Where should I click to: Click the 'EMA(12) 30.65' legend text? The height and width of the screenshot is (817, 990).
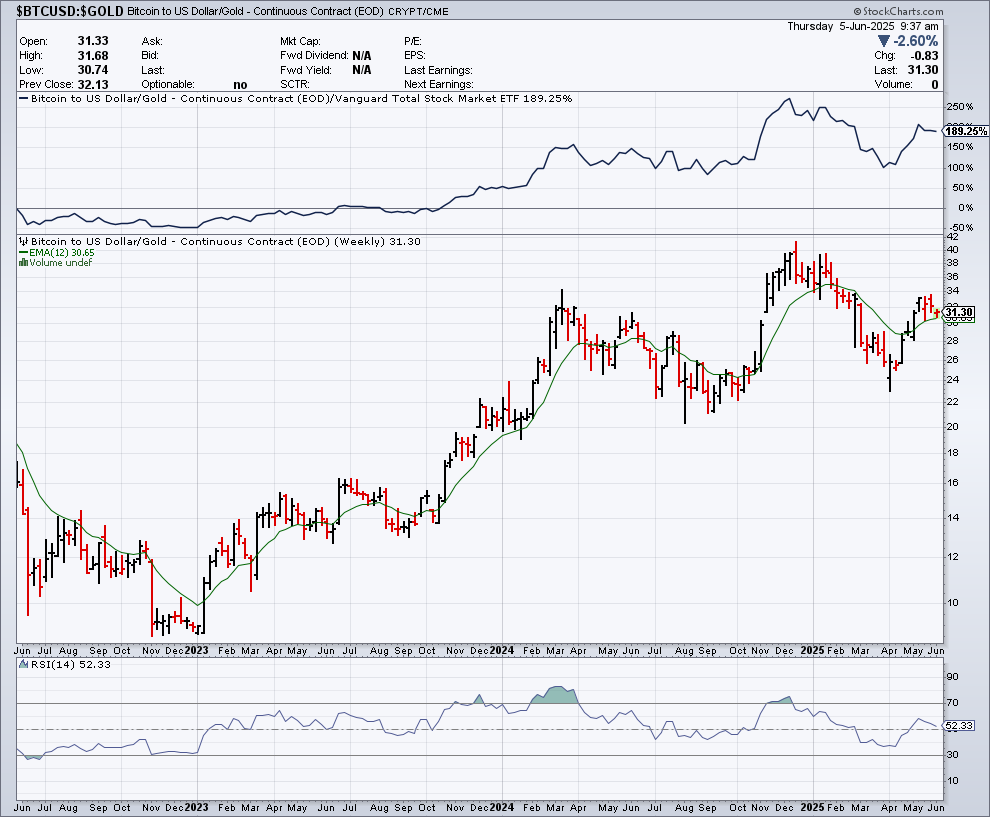(62, 253)
